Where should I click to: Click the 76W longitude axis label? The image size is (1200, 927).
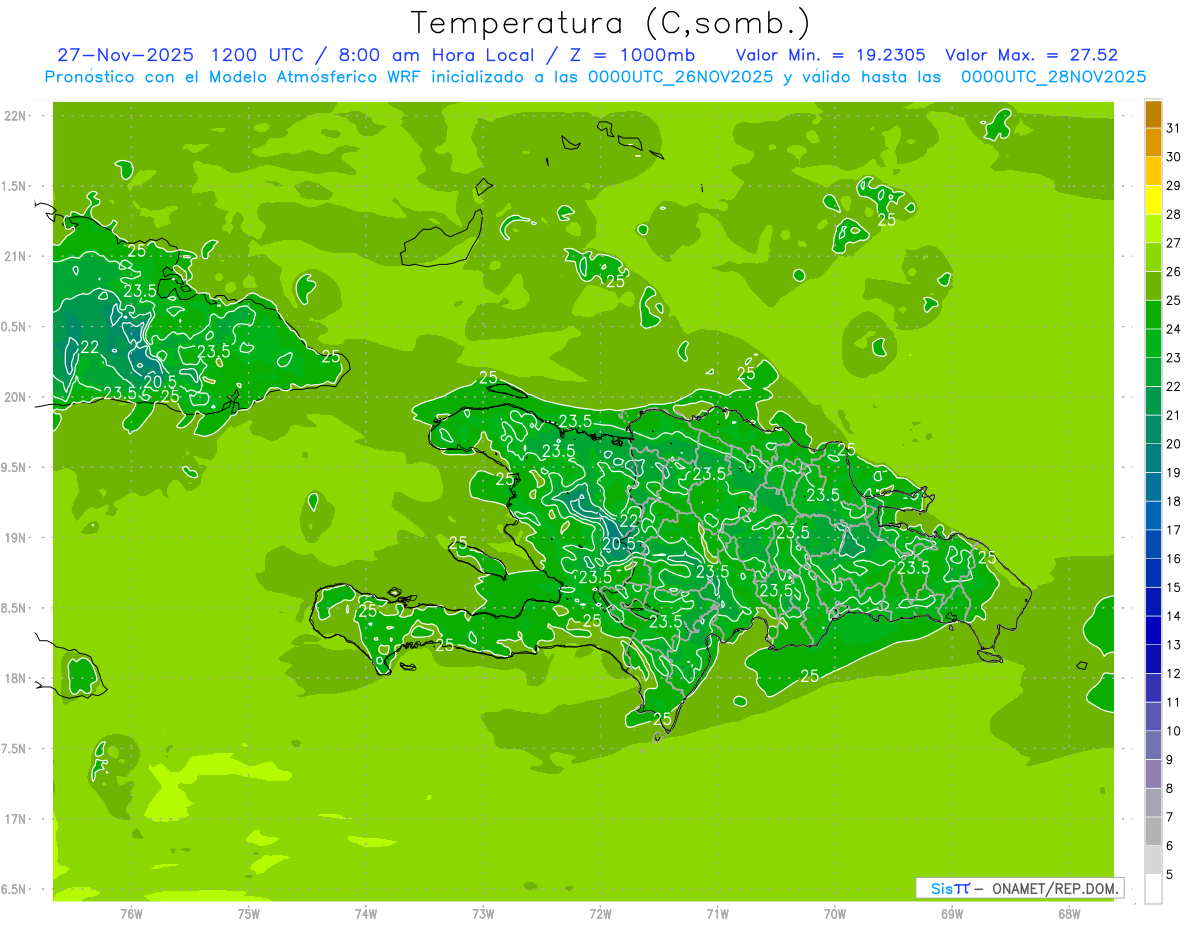[x=131, y=914]
